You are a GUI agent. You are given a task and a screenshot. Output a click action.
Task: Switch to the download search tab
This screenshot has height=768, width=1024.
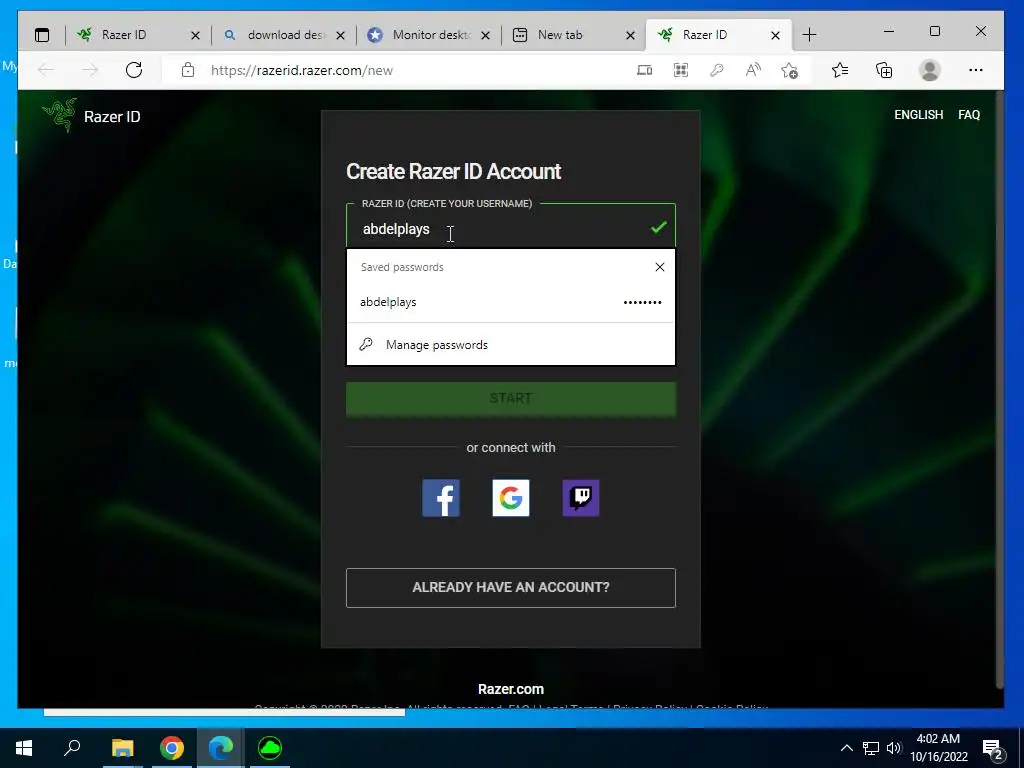284,35
